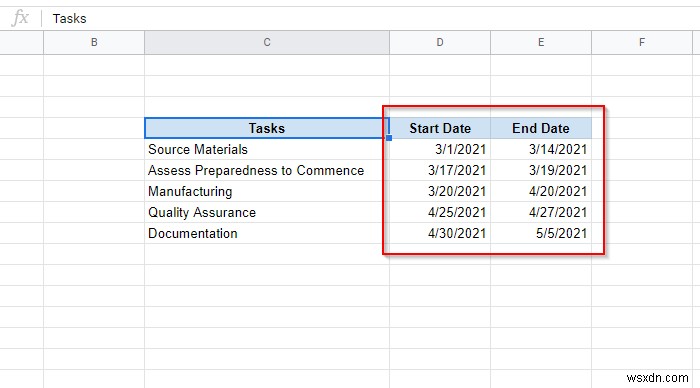Select the End Date header cell
The height and width of the screenshot is (388, 700).
coord(541,128)
